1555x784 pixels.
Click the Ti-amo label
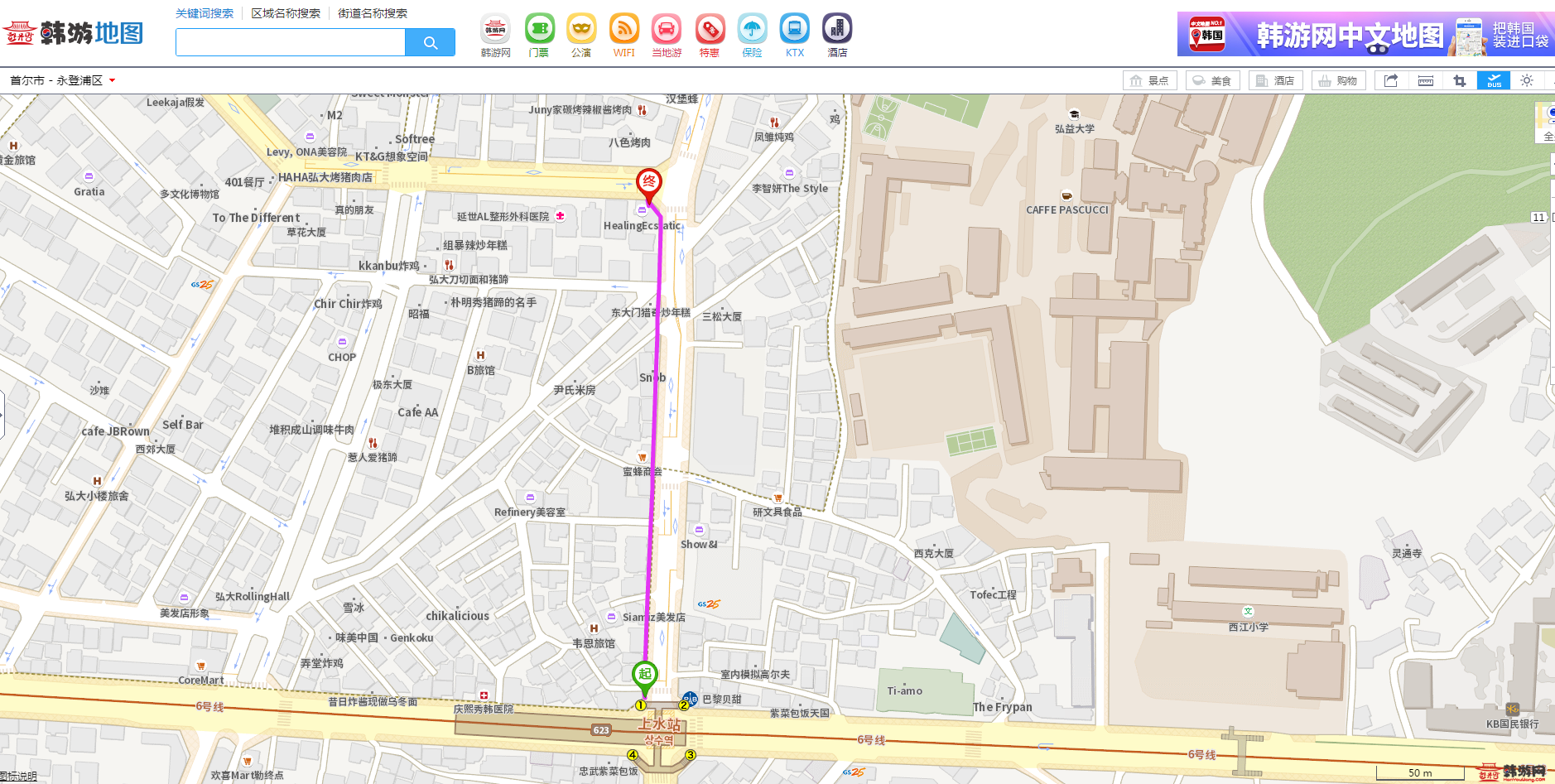tap(905, 691)
